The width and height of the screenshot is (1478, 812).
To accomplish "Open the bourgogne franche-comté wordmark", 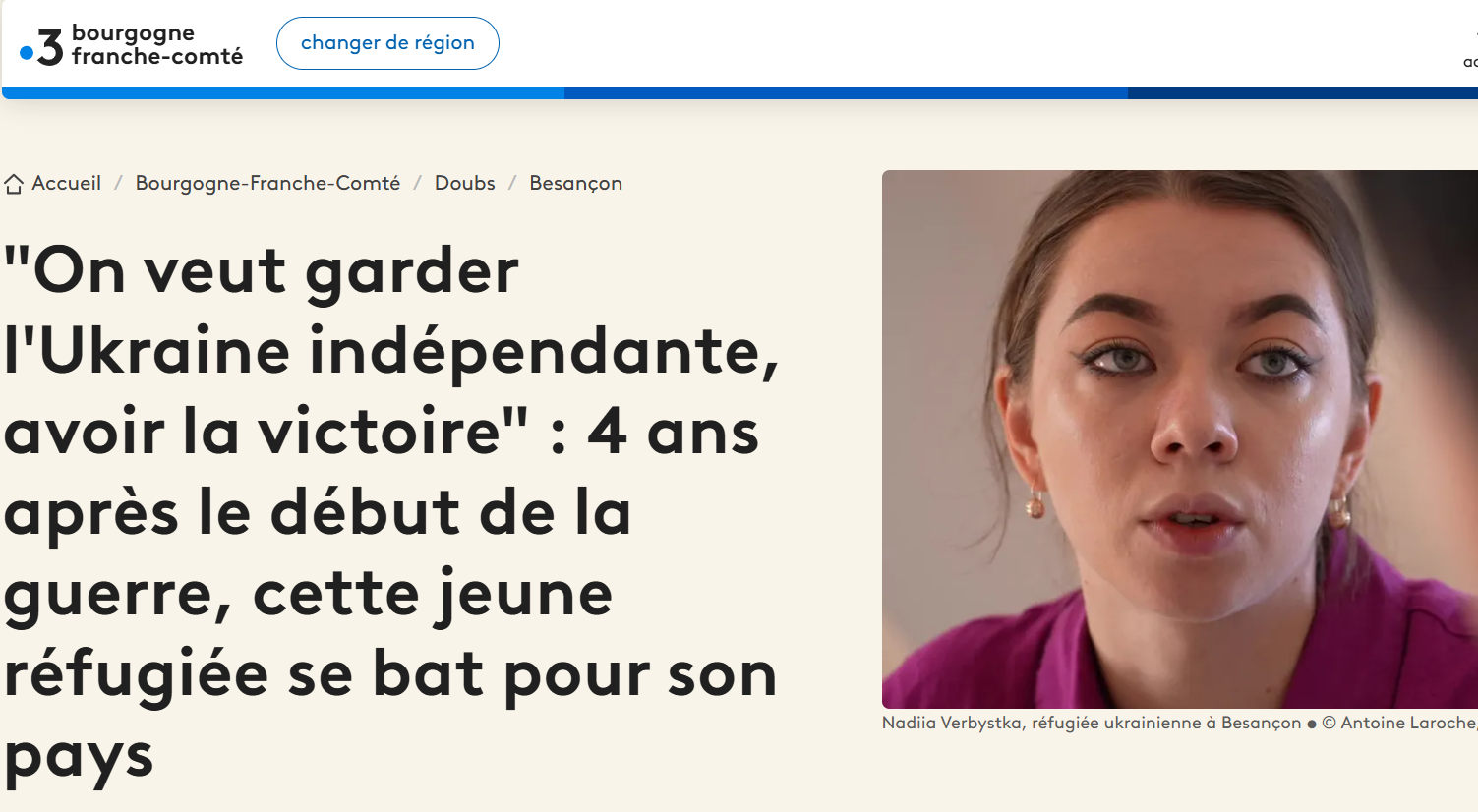I will (x=156, y=45).
